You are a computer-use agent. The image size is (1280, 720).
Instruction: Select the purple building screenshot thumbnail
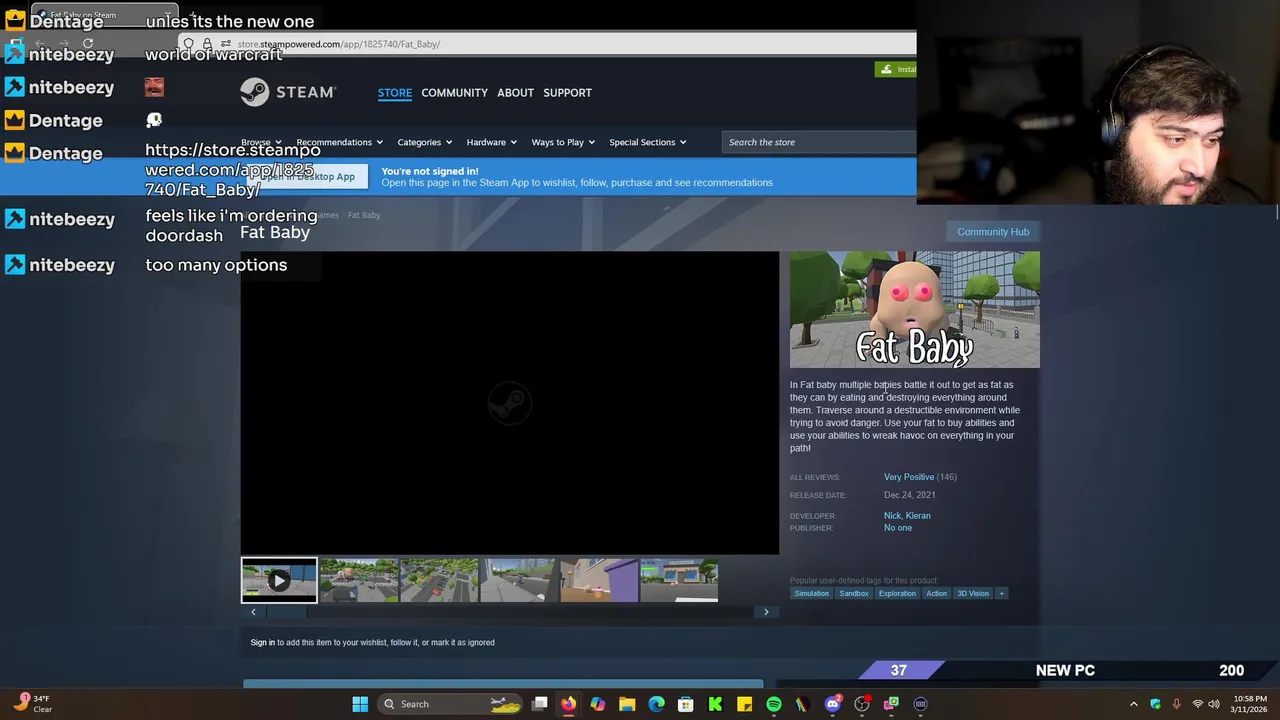click(x=599, y=580)
